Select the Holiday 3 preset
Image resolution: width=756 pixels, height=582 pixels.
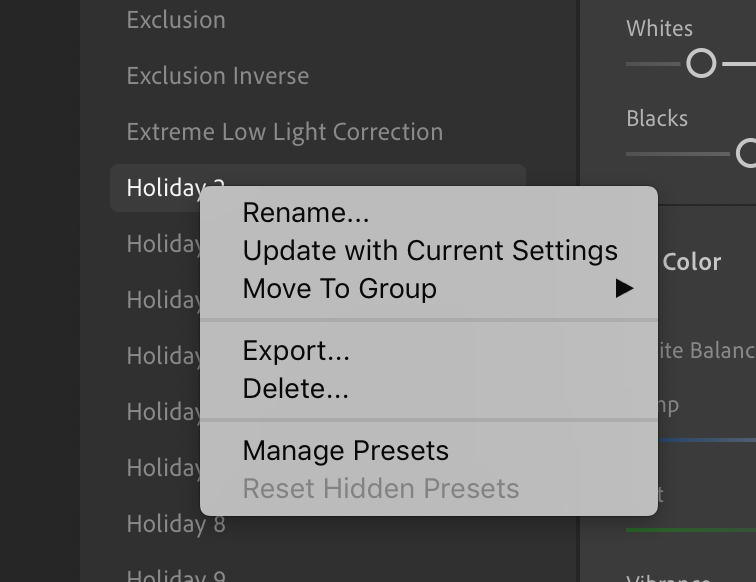point(162,244)
